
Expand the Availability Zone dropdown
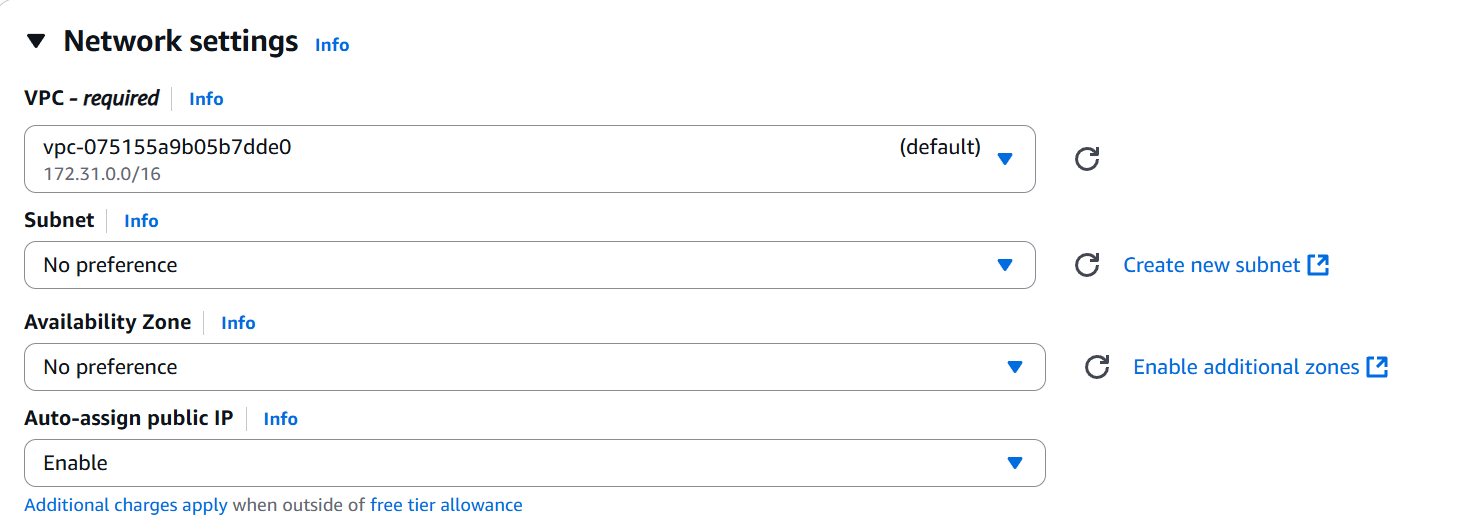point(534,367)
